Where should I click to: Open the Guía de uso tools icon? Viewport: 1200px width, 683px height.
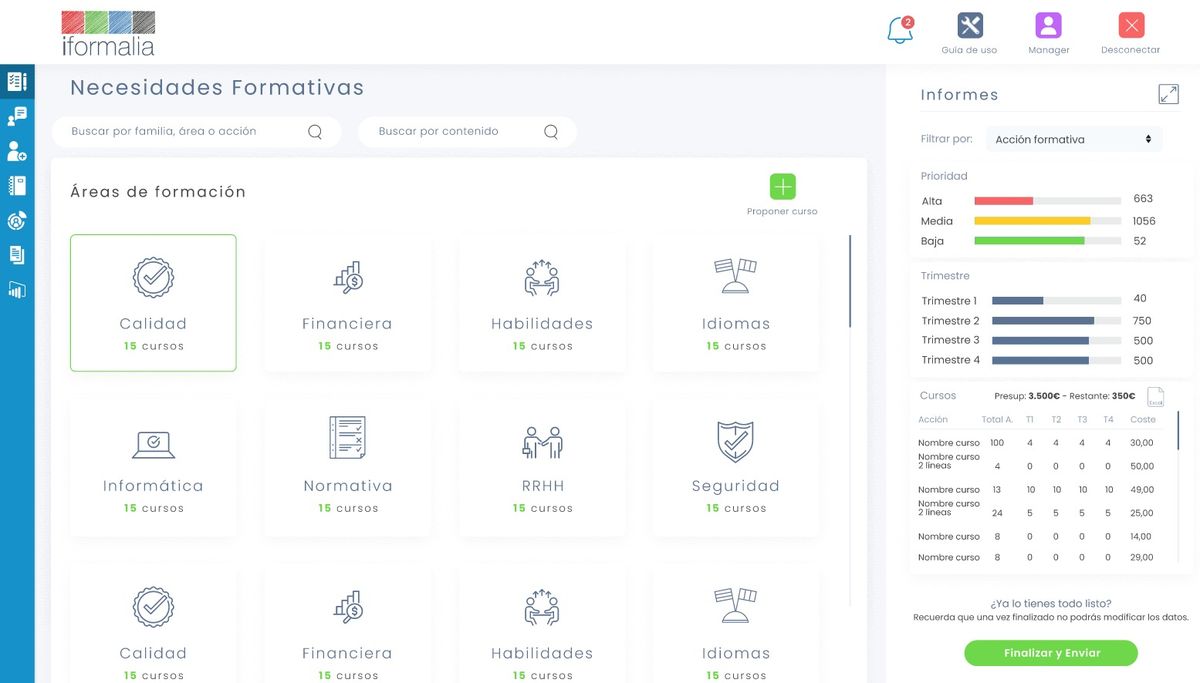(969, 25)
